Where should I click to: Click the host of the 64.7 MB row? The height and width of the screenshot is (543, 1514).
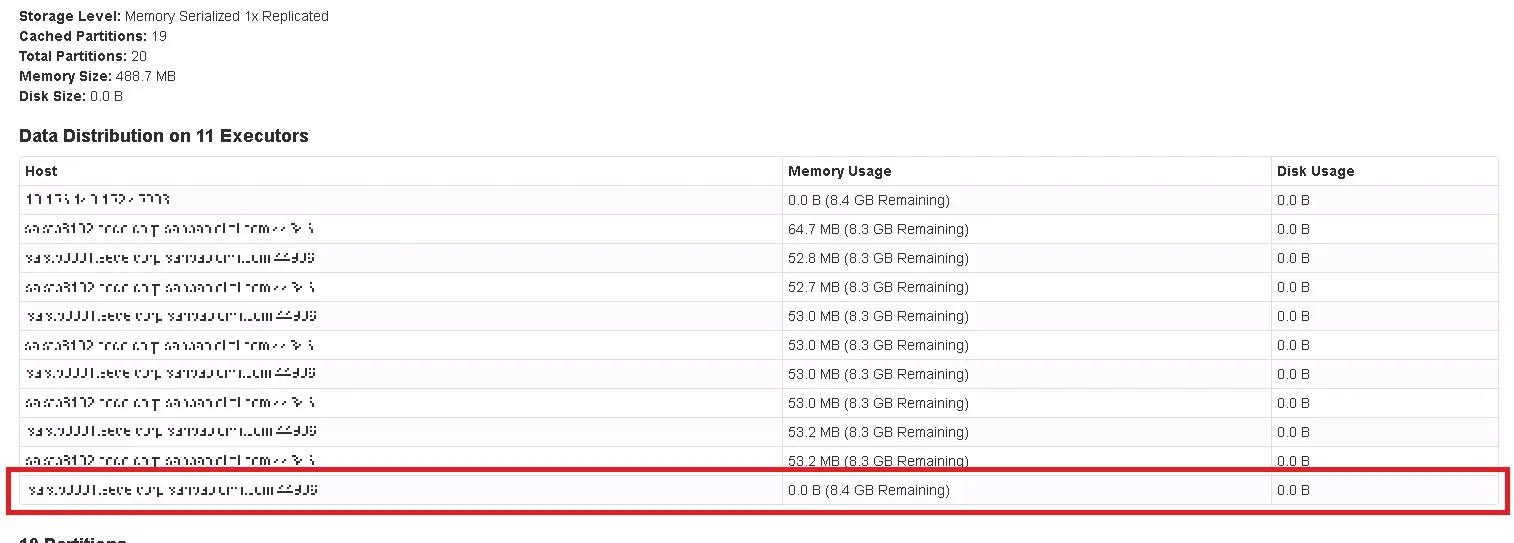(x=170, y=229)
